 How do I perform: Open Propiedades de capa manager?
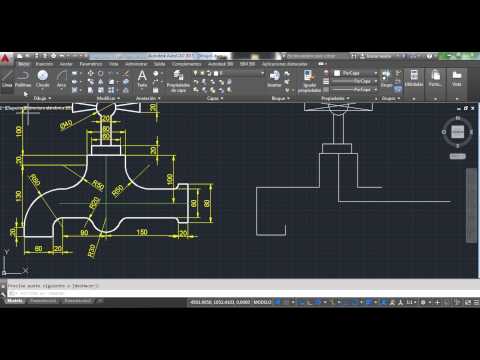[178, 81]
